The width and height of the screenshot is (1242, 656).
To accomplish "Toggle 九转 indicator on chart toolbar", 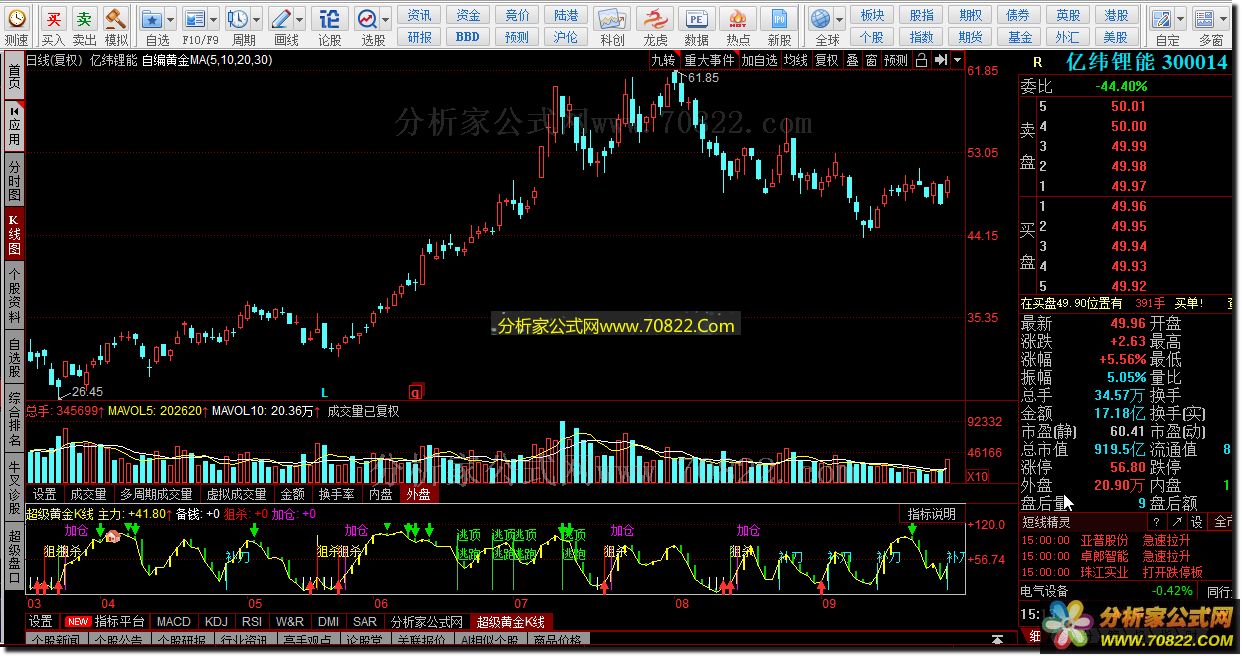I will click(664, 60).
